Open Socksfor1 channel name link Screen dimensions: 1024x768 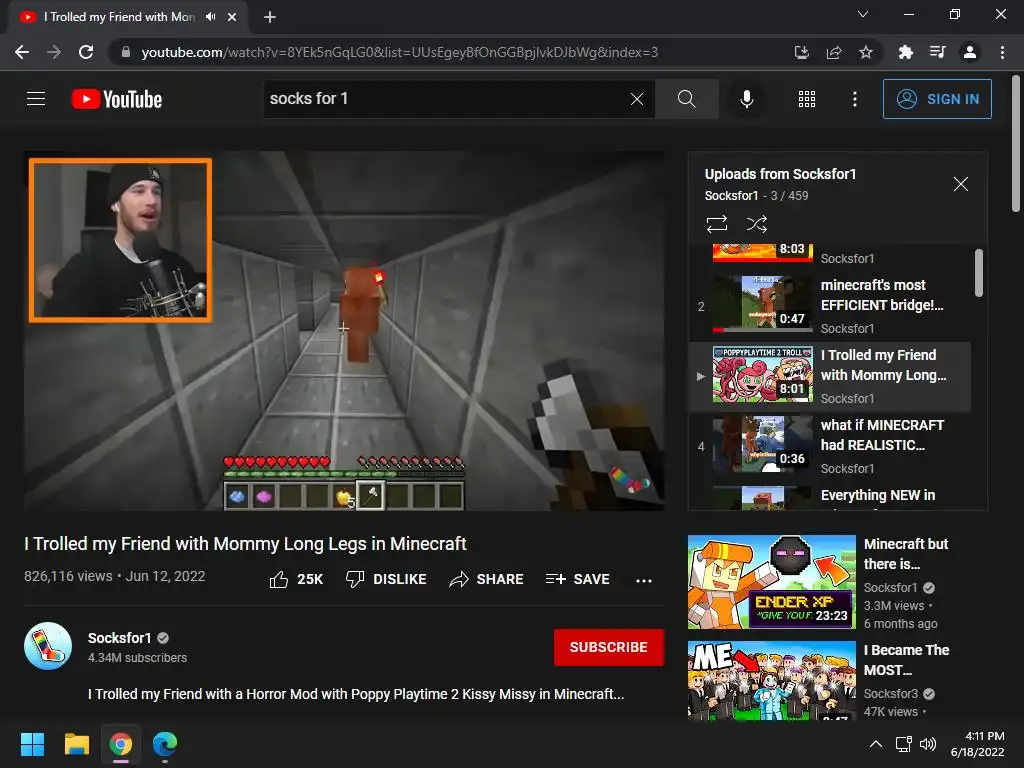coord(120,638)
